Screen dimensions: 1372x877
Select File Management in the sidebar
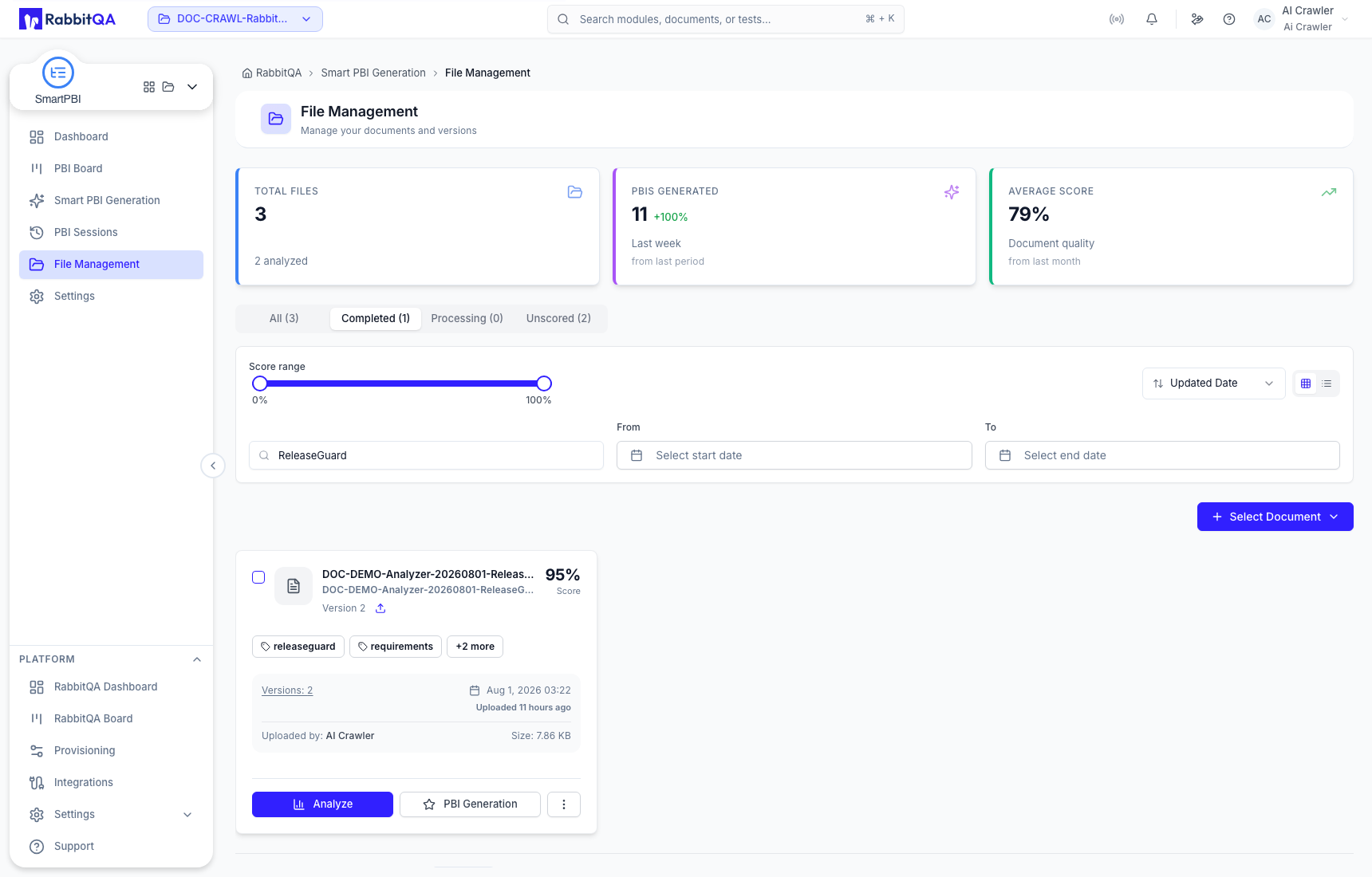point(112,265)
